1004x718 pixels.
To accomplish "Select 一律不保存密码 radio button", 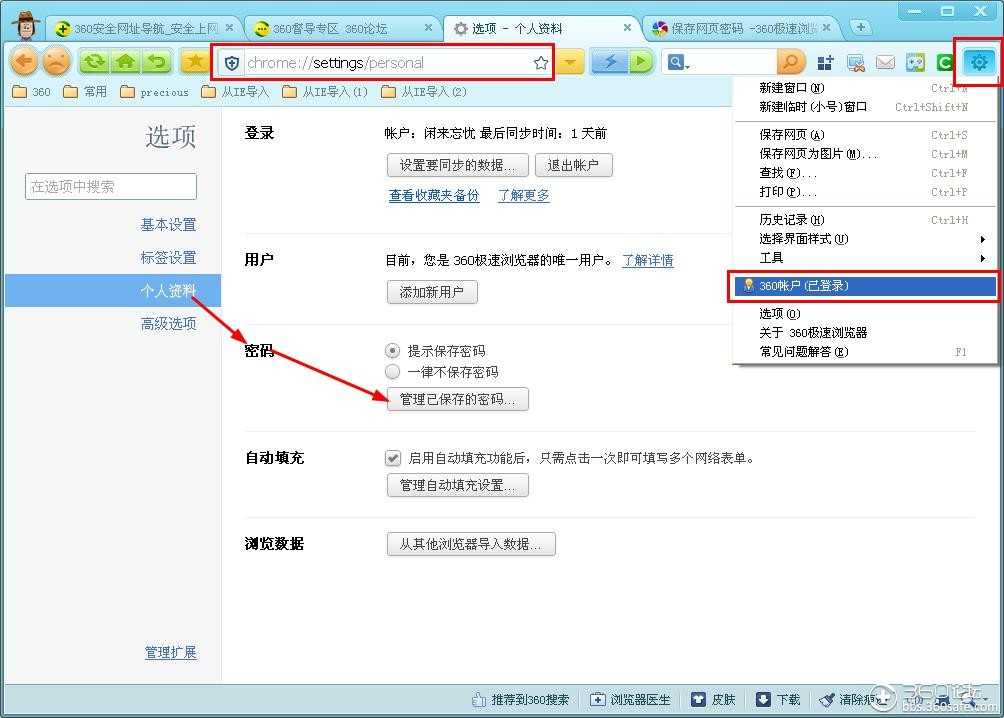I will 392,371.
